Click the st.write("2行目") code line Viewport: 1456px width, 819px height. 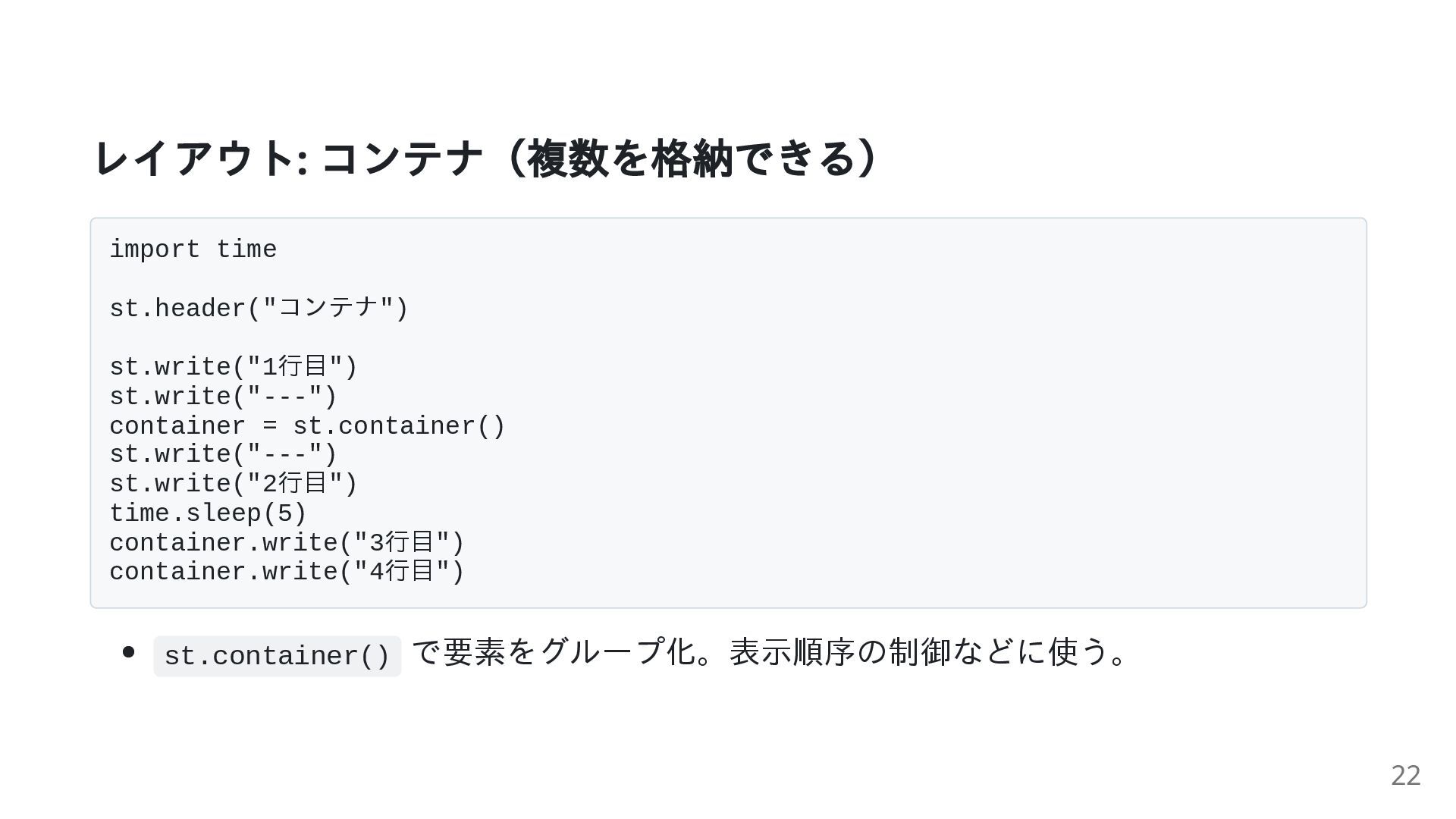click(233, 484)
